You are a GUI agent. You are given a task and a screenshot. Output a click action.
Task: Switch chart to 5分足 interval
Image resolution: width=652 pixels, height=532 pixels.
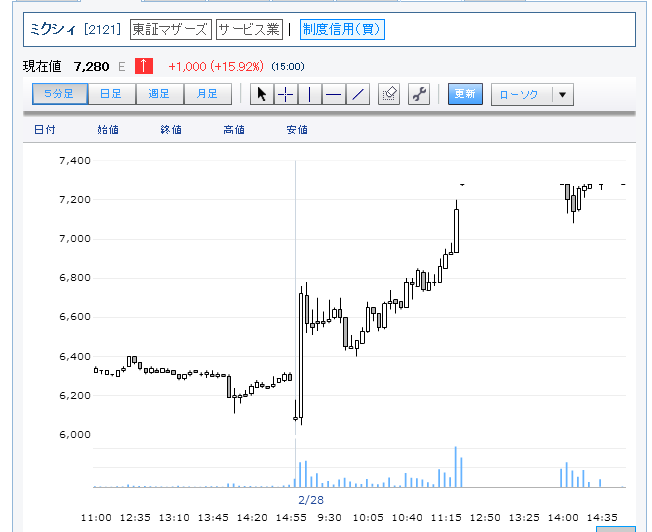click(60, 94)
